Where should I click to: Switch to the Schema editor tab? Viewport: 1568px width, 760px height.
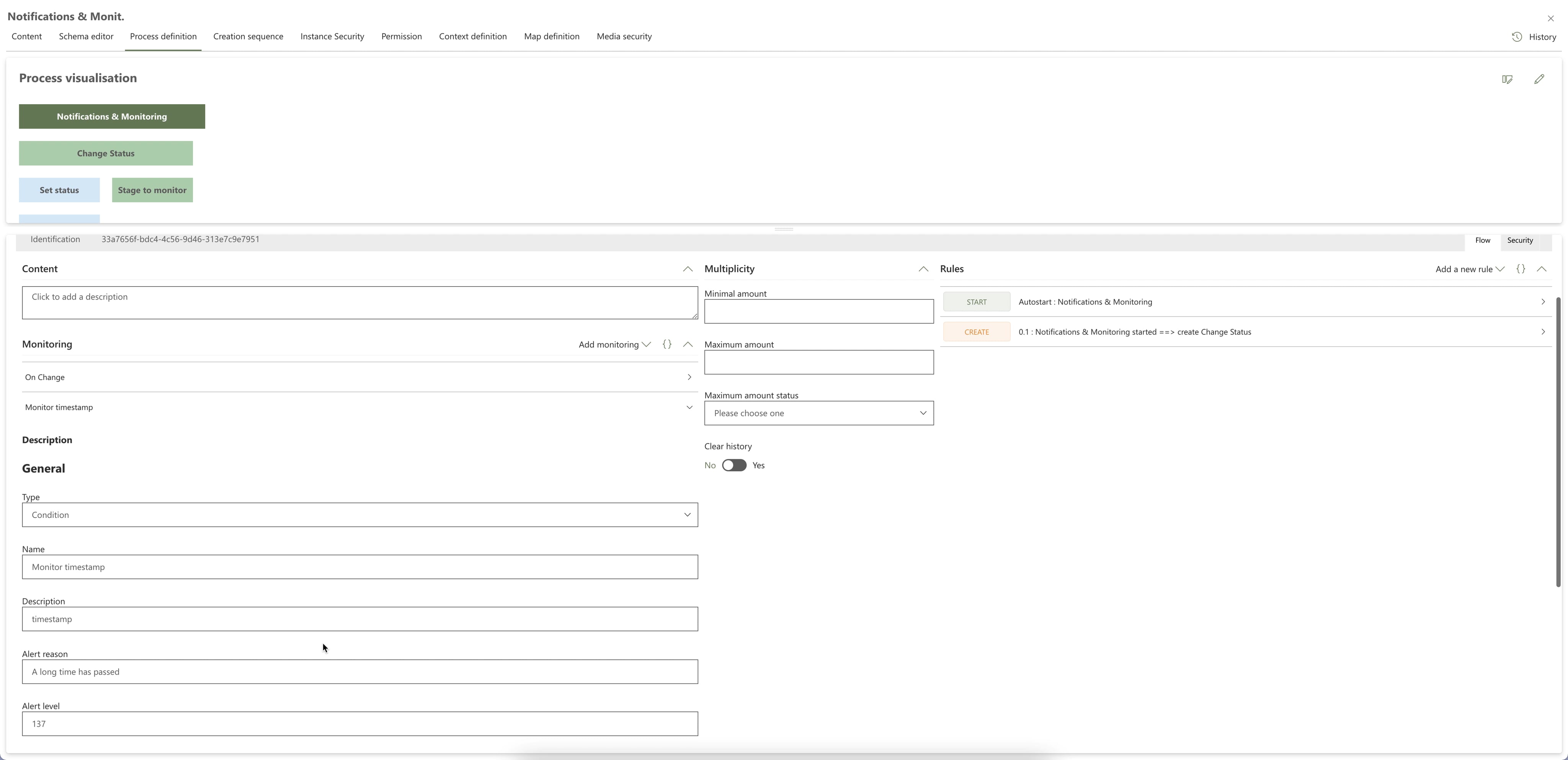click(x=87, y=36)
